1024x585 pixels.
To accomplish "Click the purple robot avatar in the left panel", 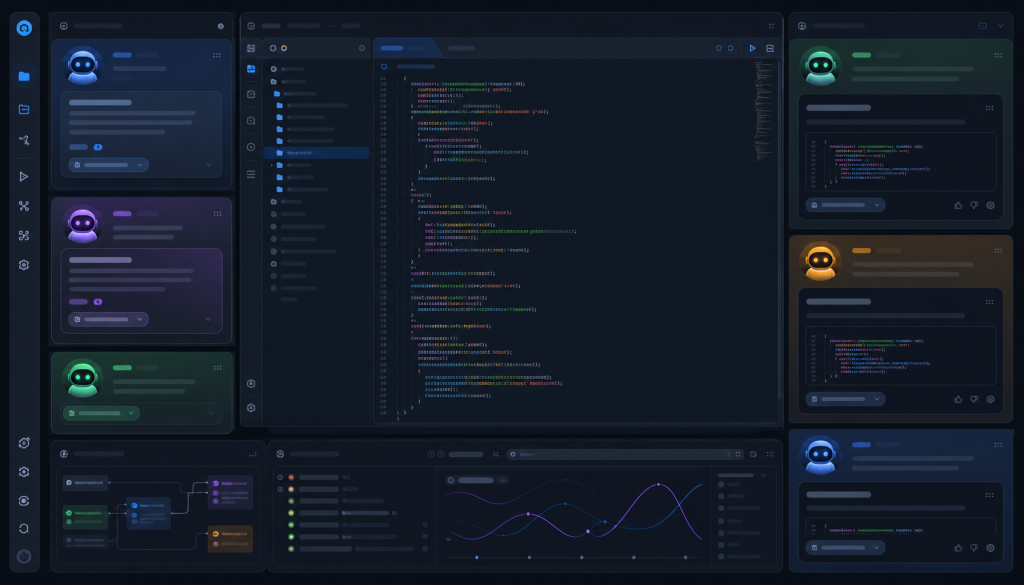I will pyautogui.click(x=83, y=225).
